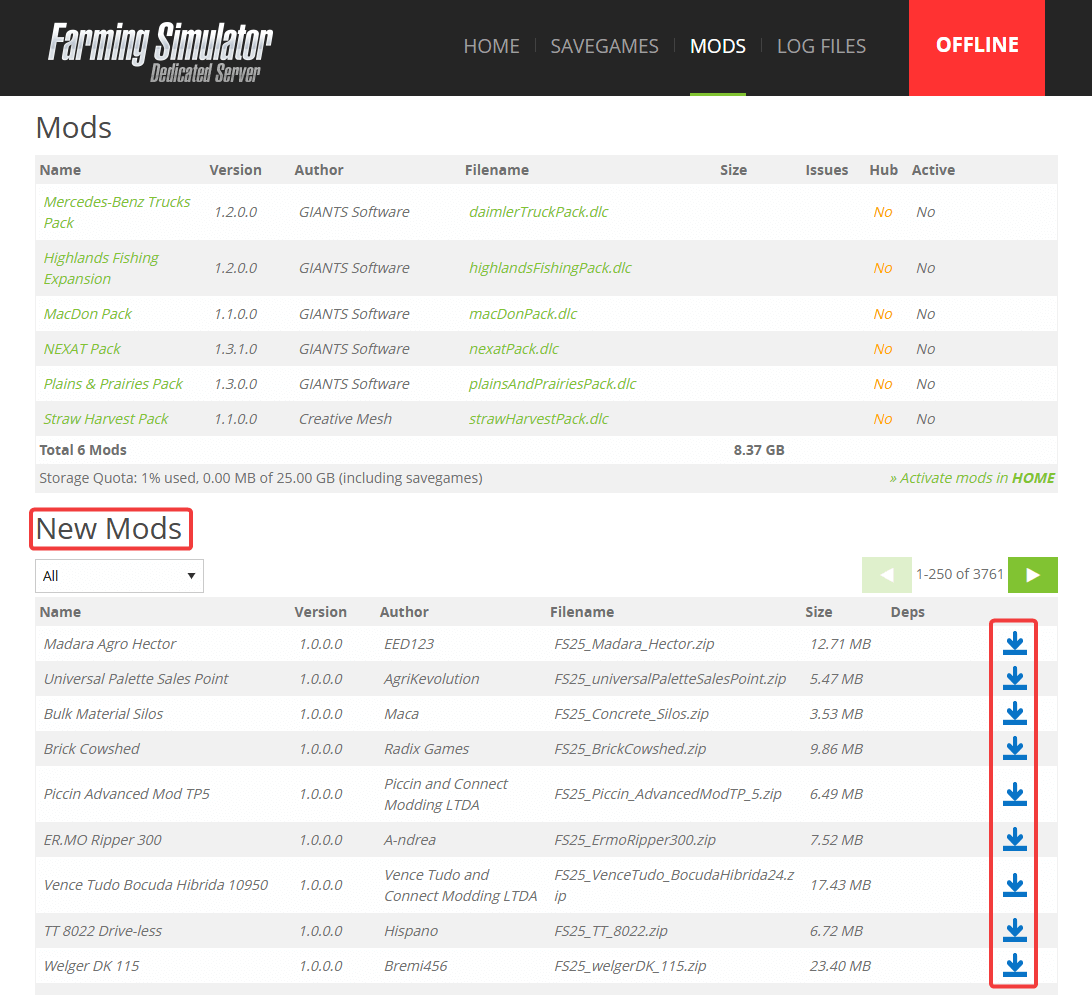
Task: Click the Farming Simulator Dedicated Server logo
Action: tap(160, 50)
